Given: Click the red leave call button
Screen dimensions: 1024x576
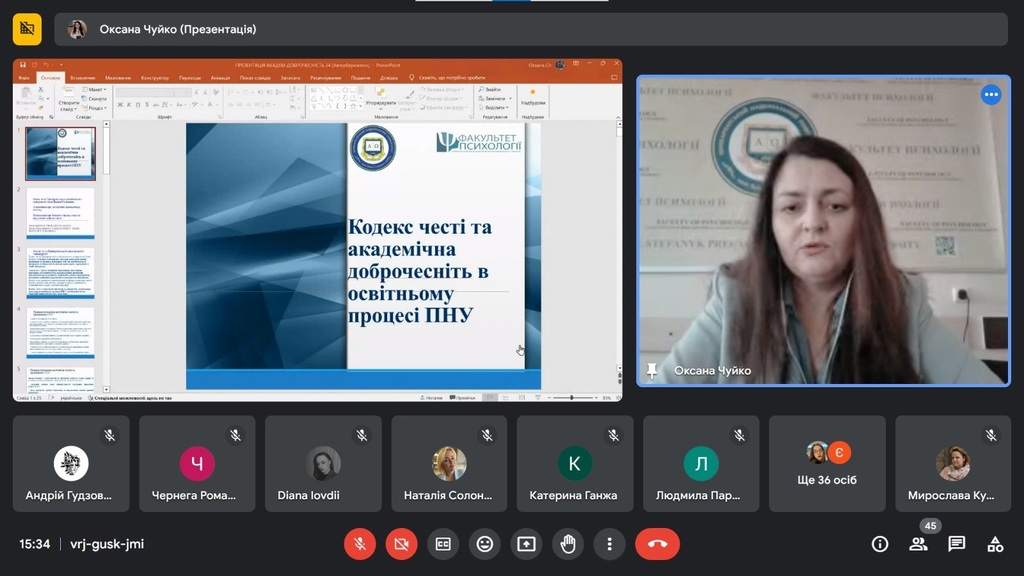Looking at the screenshot, I should point(657,544).
